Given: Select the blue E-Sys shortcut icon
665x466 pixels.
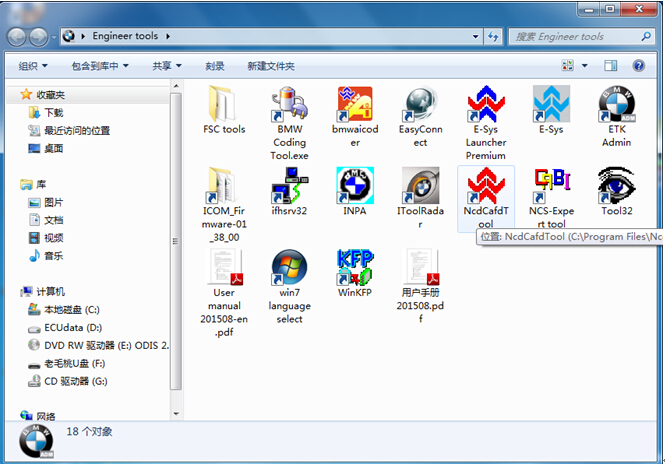Looking at the screenshot, I should point(551,103).
